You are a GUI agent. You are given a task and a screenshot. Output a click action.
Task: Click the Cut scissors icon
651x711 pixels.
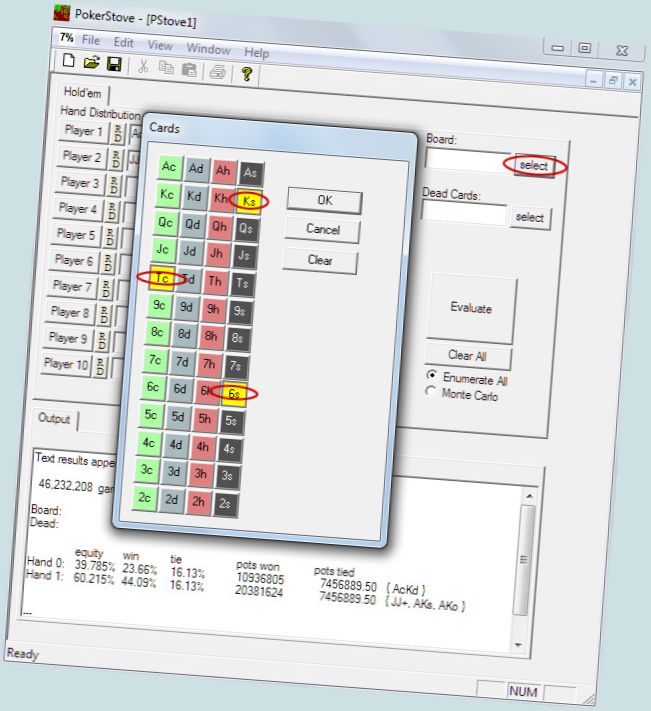pos(143,67)
